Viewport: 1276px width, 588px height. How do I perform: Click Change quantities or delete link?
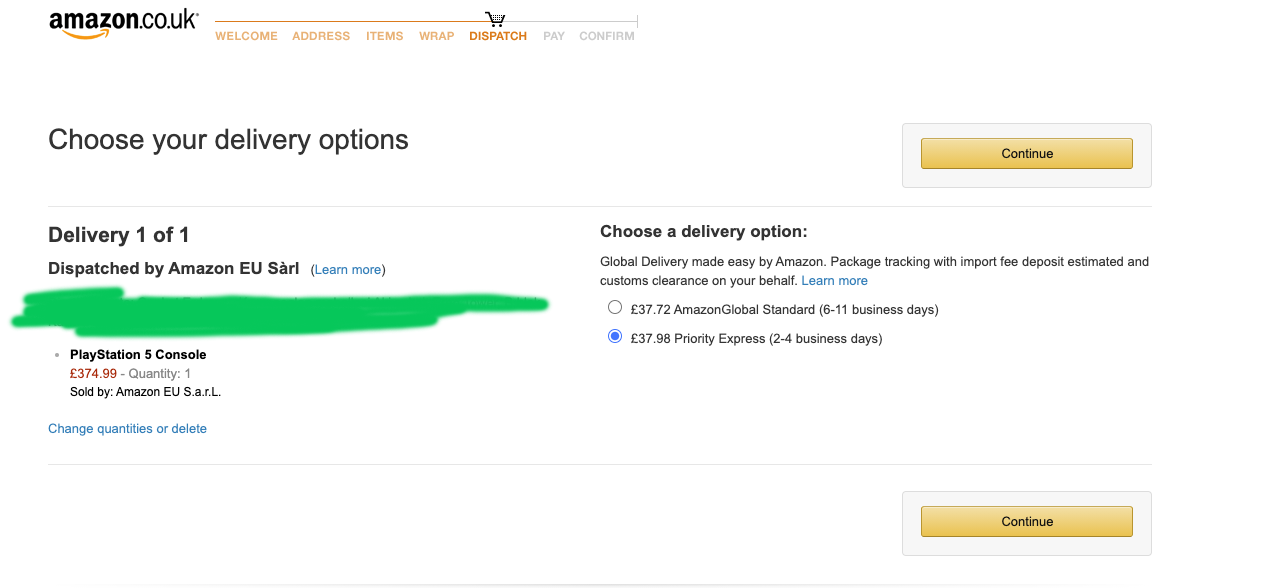[128, 429]
